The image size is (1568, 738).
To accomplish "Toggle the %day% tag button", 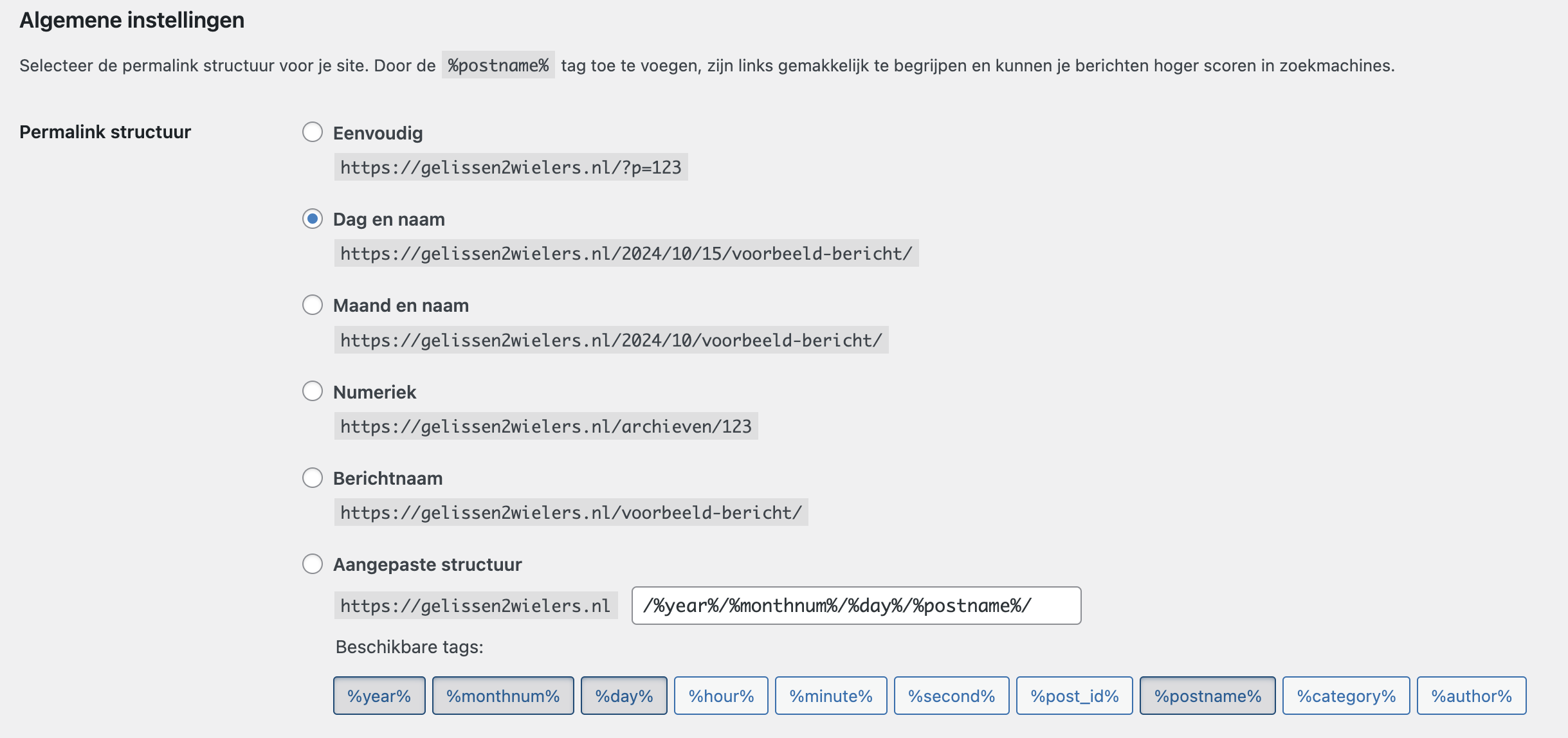I will pos(624,696).
